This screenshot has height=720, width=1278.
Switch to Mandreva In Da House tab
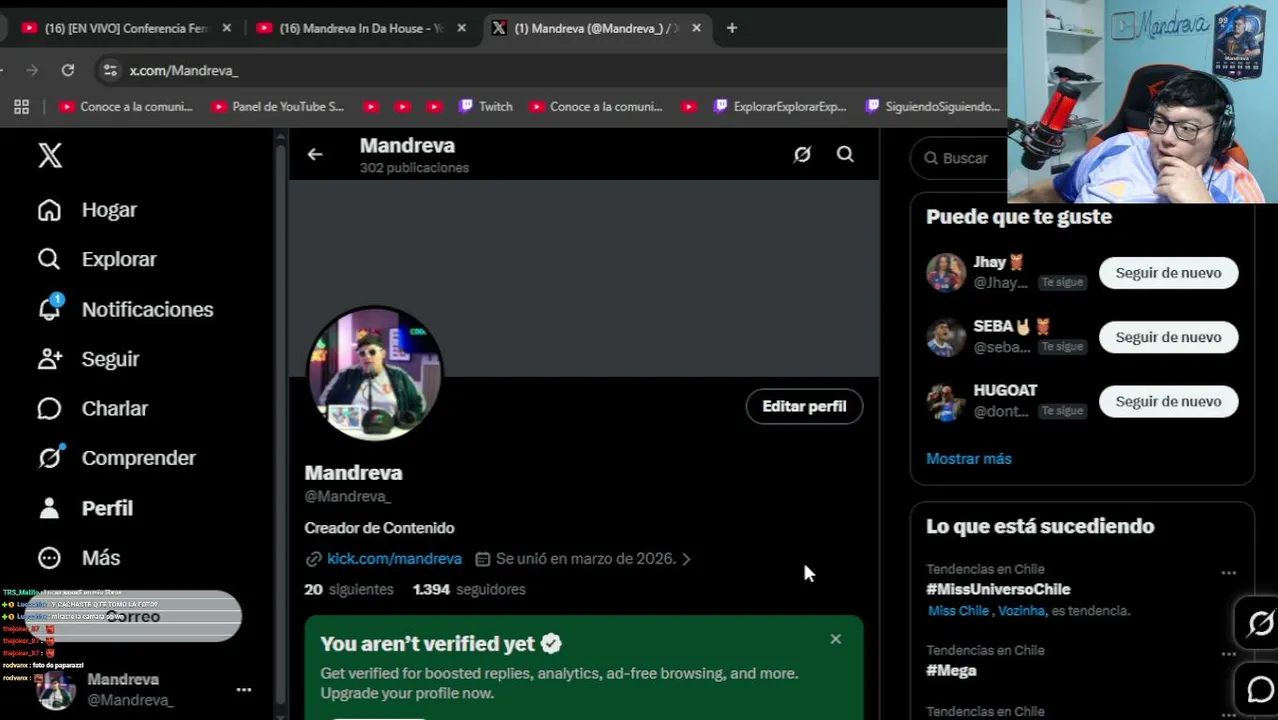click(x=361, y=28)
